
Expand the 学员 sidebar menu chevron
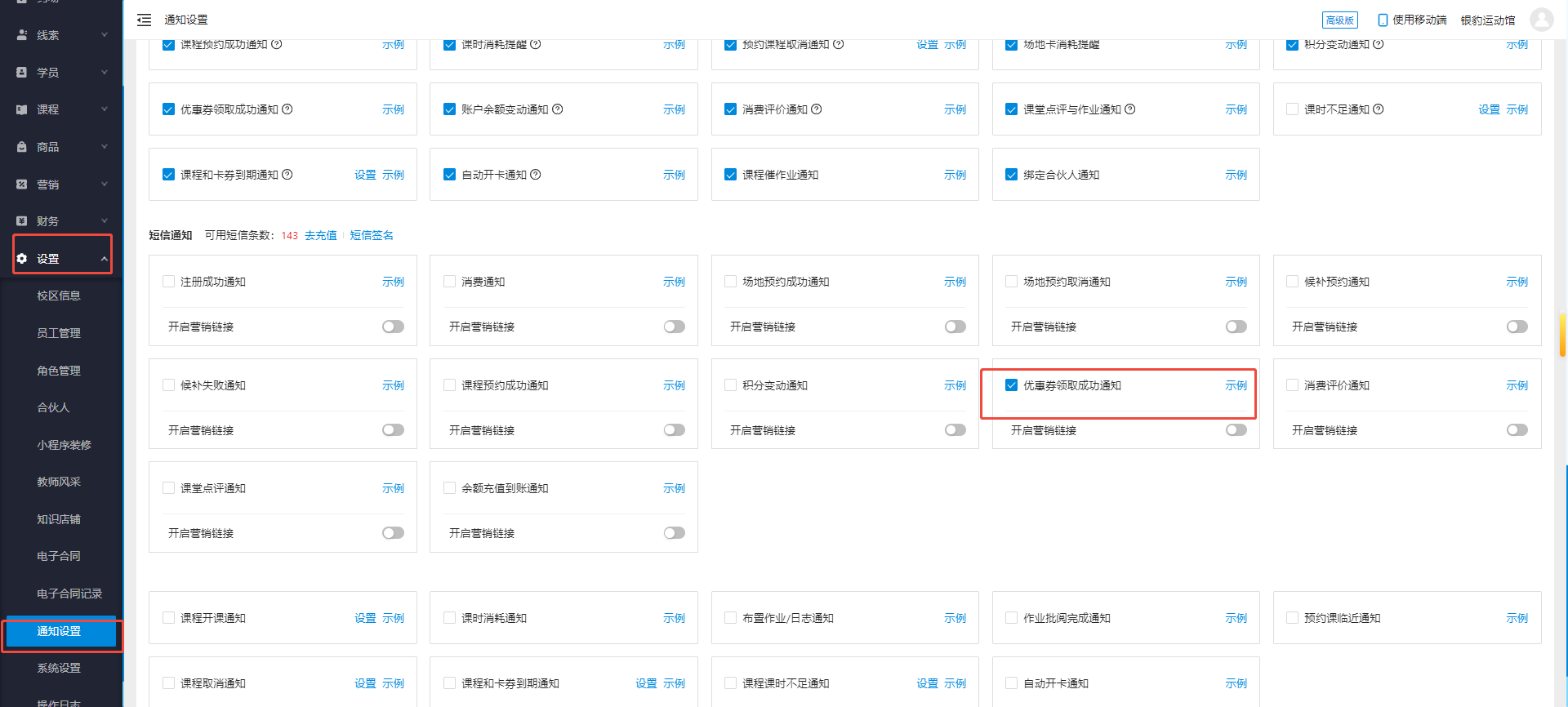tap(105, 73)
